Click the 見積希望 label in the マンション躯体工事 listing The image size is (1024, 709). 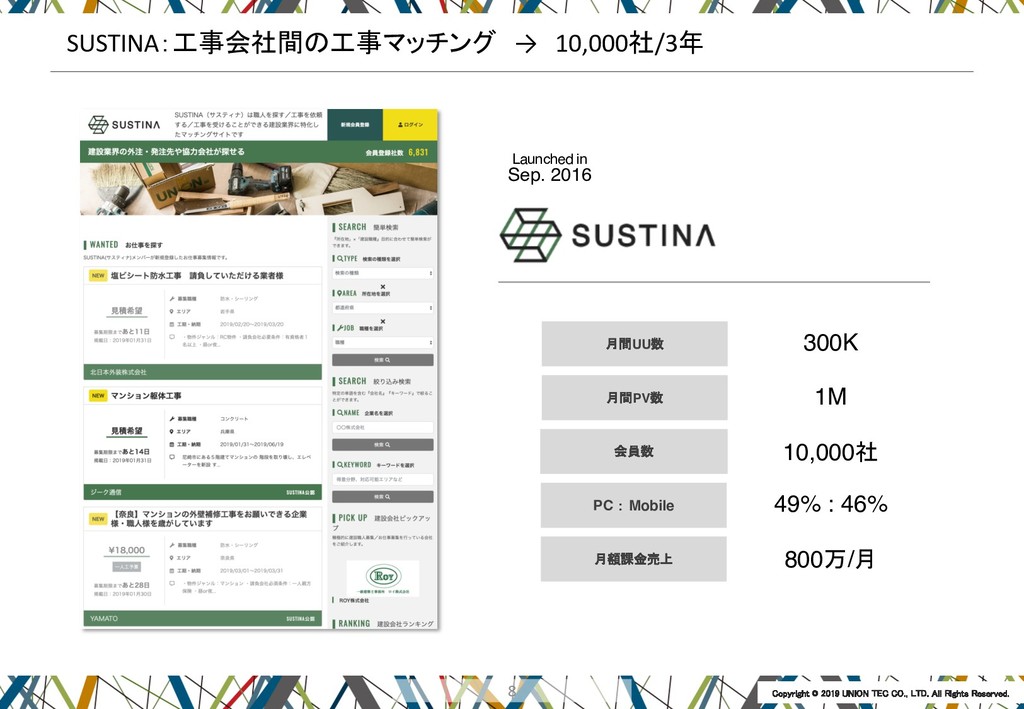[x=126, y=431]
